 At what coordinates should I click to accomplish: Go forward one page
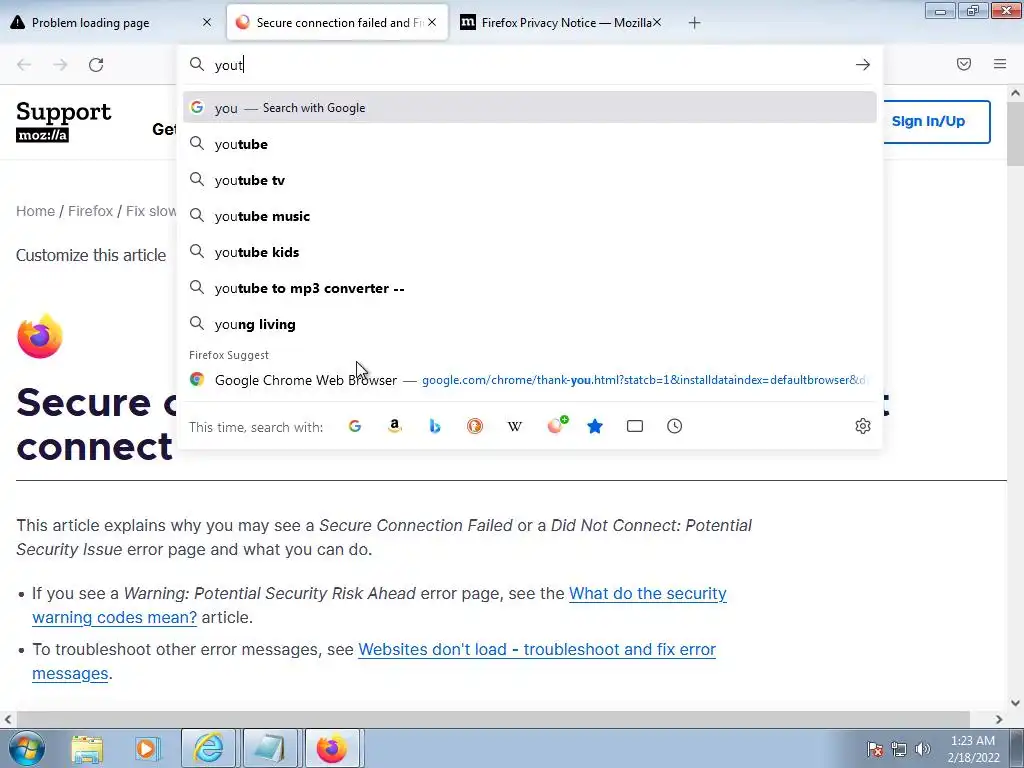(x=60, y=65)
